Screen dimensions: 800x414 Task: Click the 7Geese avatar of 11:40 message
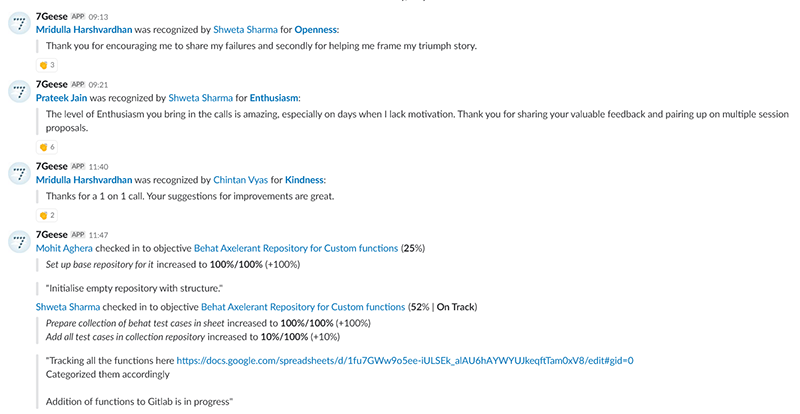pos(19,174)
